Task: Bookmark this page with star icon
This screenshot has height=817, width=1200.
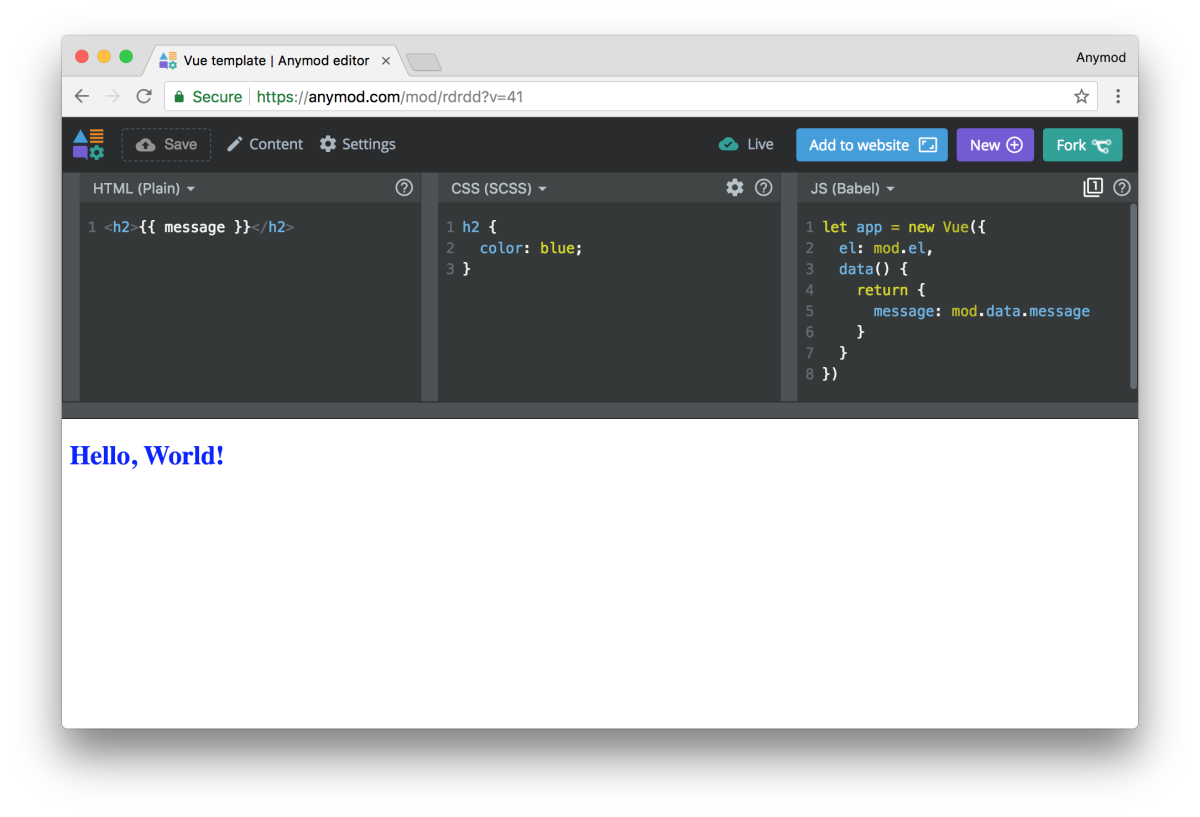Action: point(1081,97)
